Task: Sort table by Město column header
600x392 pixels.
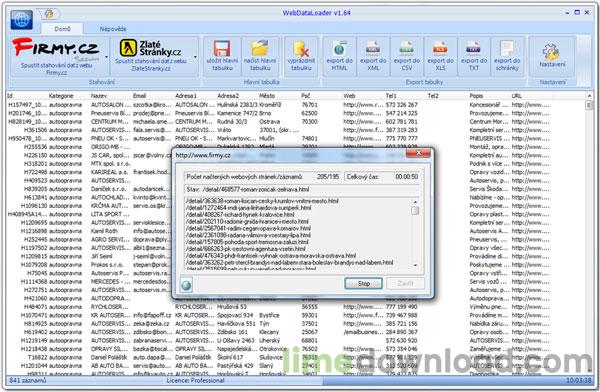Action: point(280,96)
